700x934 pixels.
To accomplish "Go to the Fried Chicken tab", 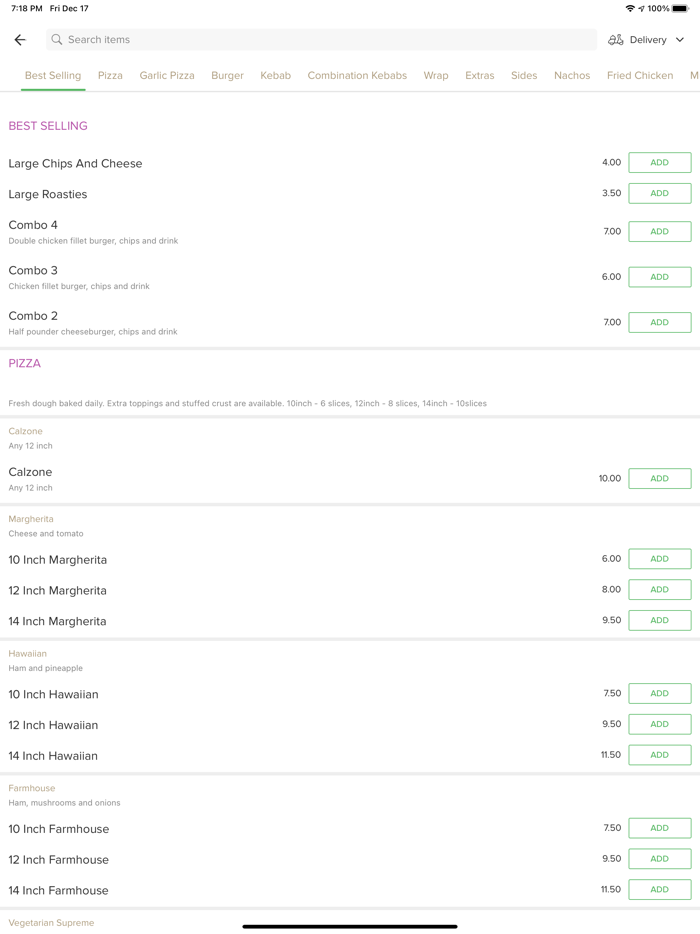I will 639,75.
